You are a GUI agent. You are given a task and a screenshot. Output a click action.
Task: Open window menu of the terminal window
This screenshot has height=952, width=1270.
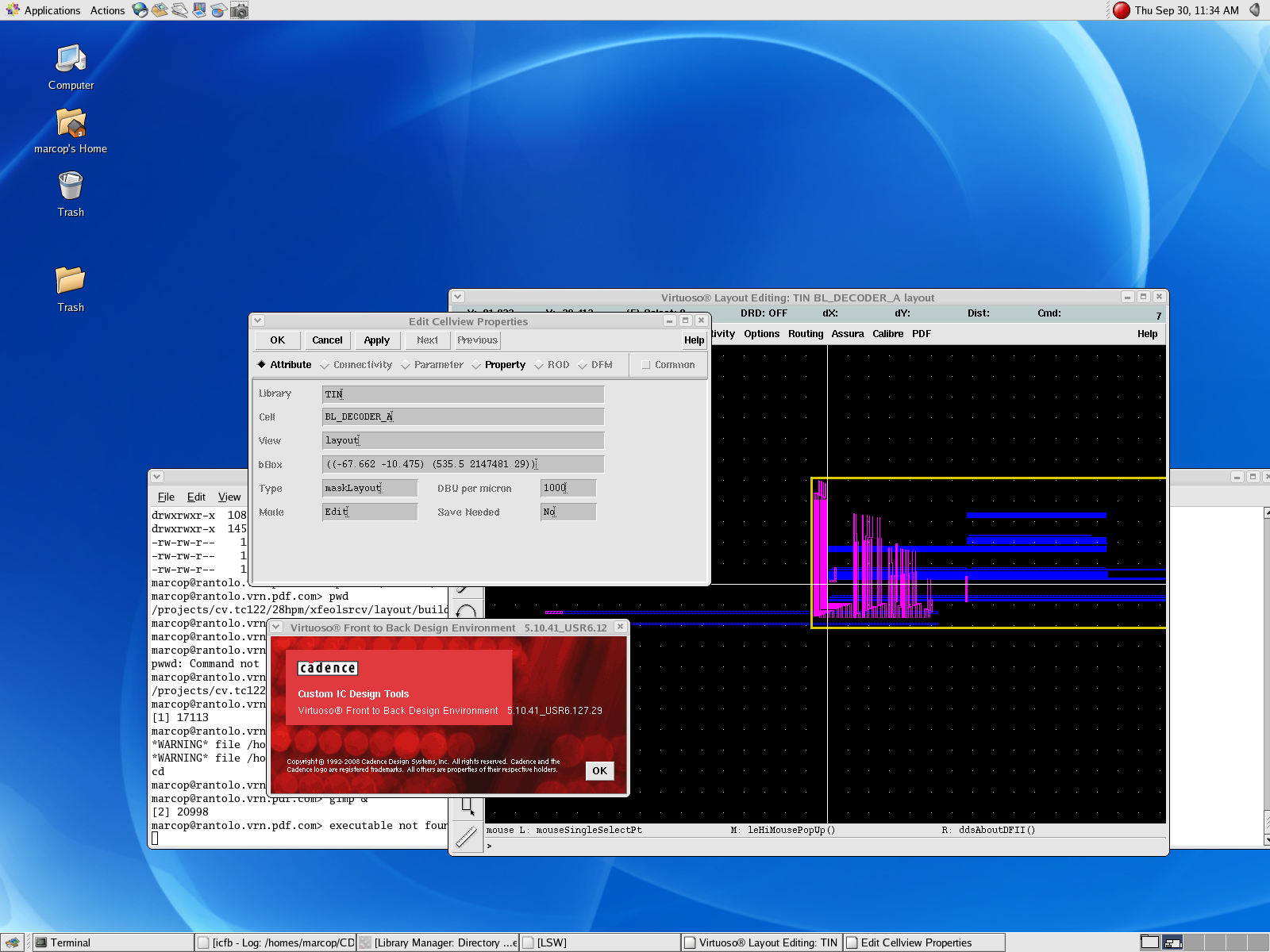pos(157,477)
